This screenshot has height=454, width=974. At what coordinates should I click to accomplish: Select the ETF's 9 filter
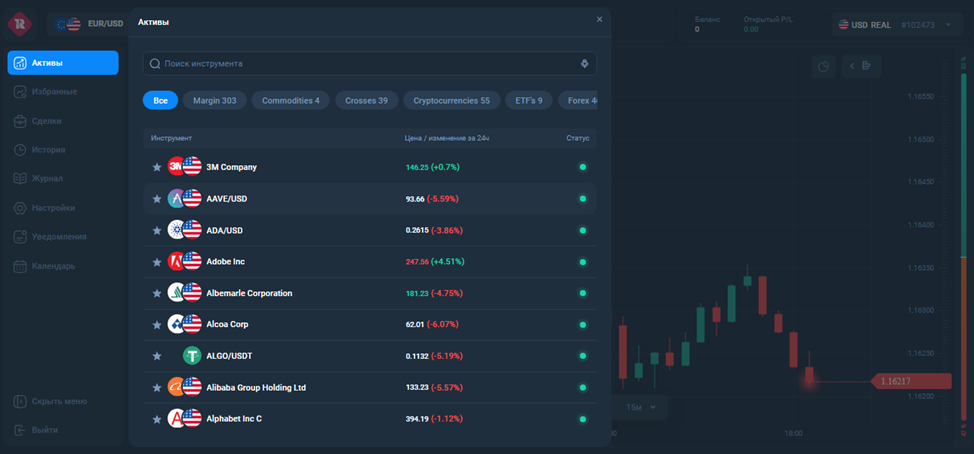[529, 100]
